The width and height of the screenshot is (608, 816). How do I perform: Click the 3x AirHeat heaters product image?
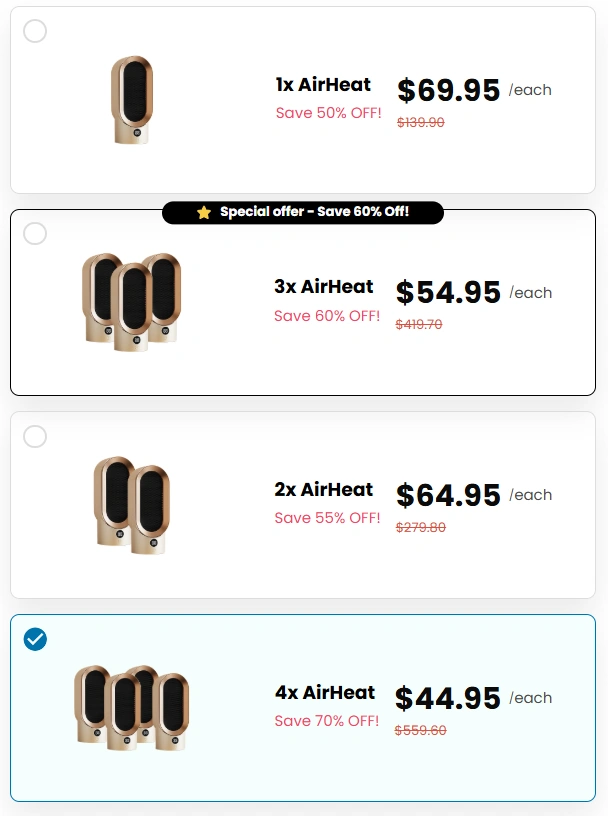[131, 303]
